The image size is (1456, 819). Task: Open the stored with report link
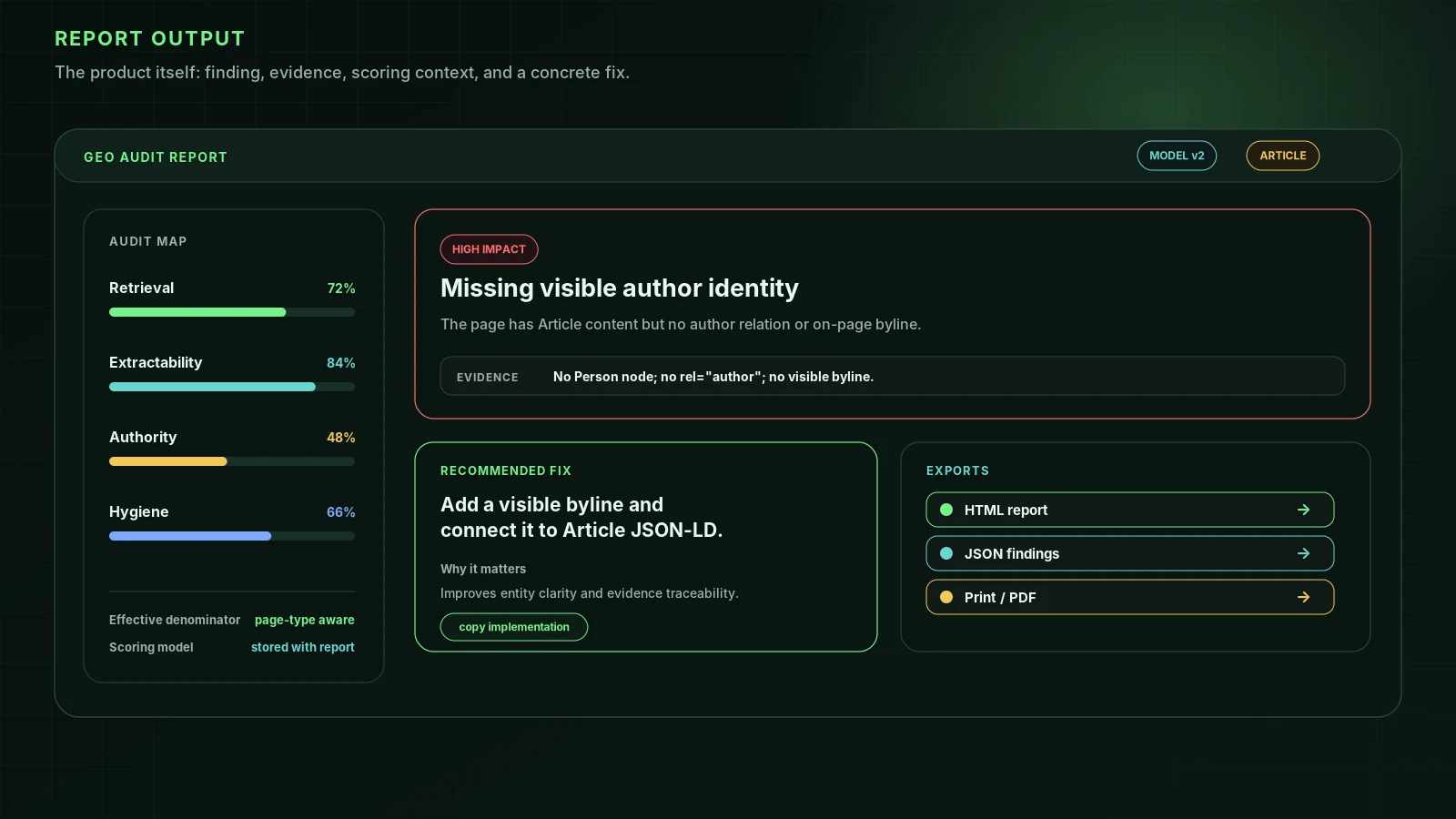pos(303,647)
